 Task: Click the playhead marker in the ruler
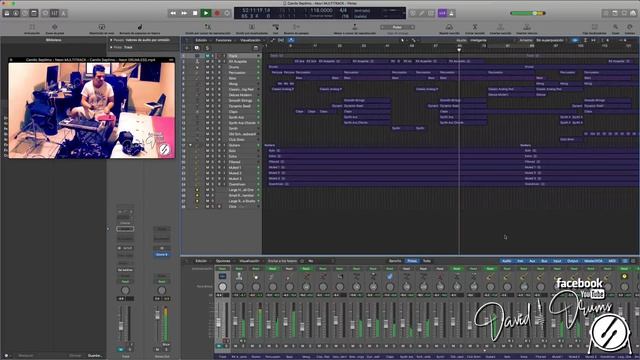click(x=459, y=49)
